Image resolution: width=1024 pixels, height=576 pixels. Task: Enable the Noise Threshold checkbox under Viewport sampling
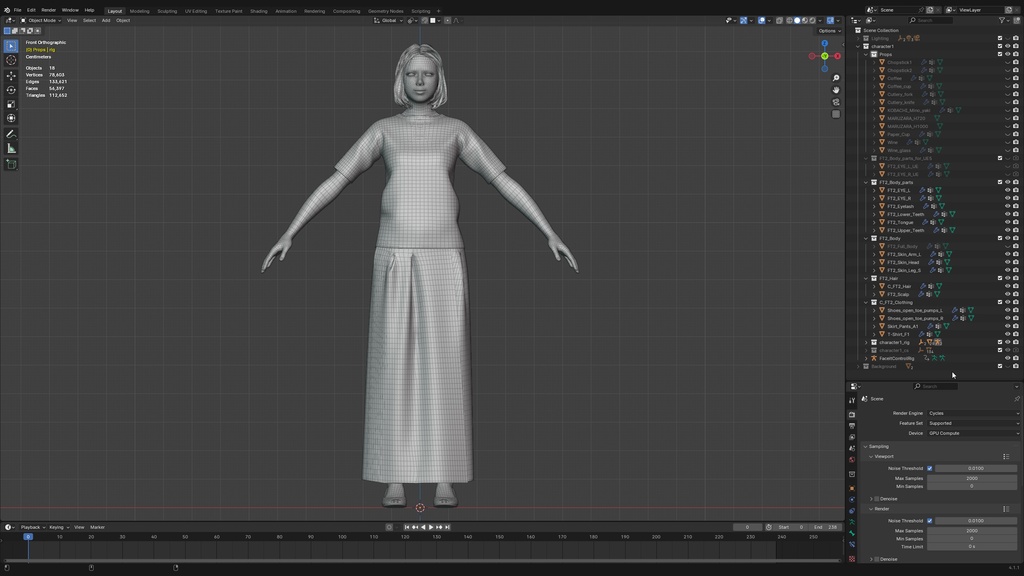pos(929,468)
